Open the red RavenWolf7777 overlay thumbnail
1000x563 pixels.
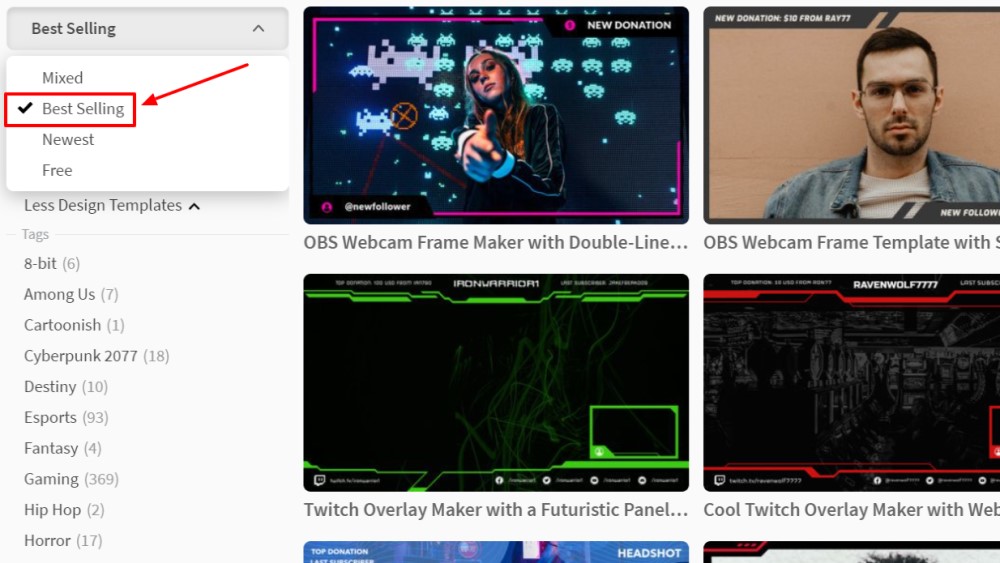coord(851,382)
